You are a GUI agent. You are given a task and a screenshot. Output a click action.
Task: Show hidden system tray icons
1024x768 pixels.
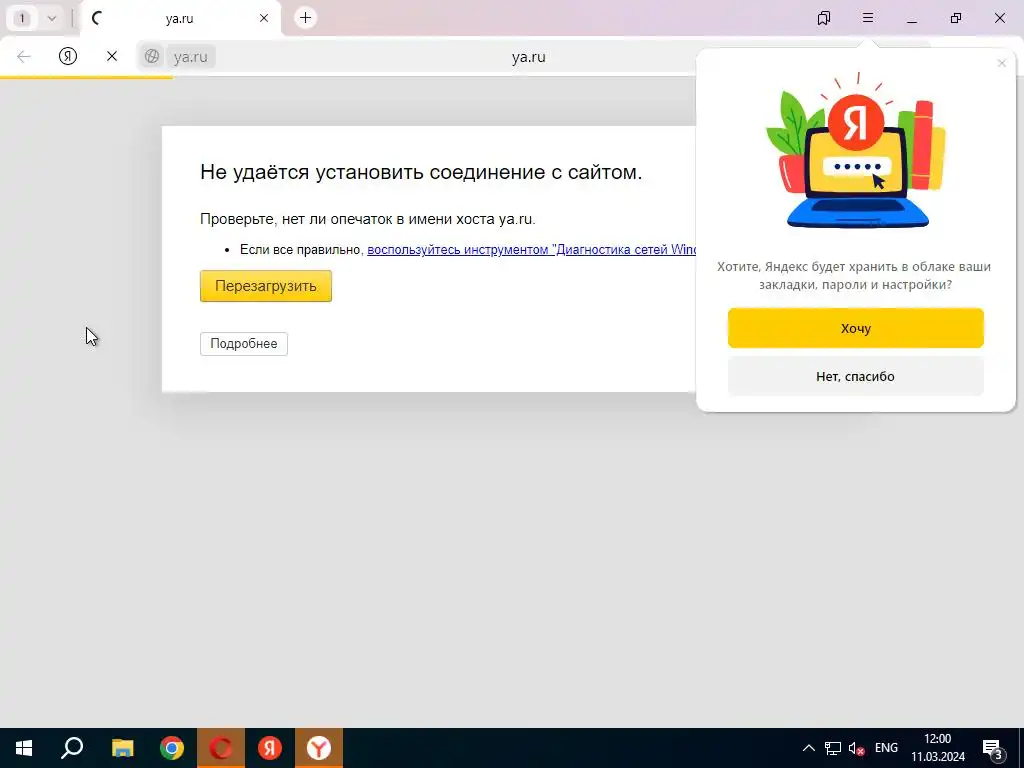(x=808, y=748)
